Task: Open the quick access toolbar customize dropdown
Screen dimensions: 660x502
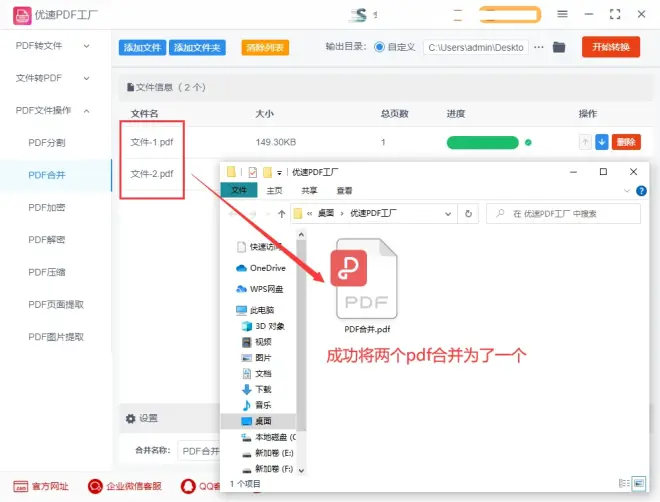Action: [x=279, y=173]
